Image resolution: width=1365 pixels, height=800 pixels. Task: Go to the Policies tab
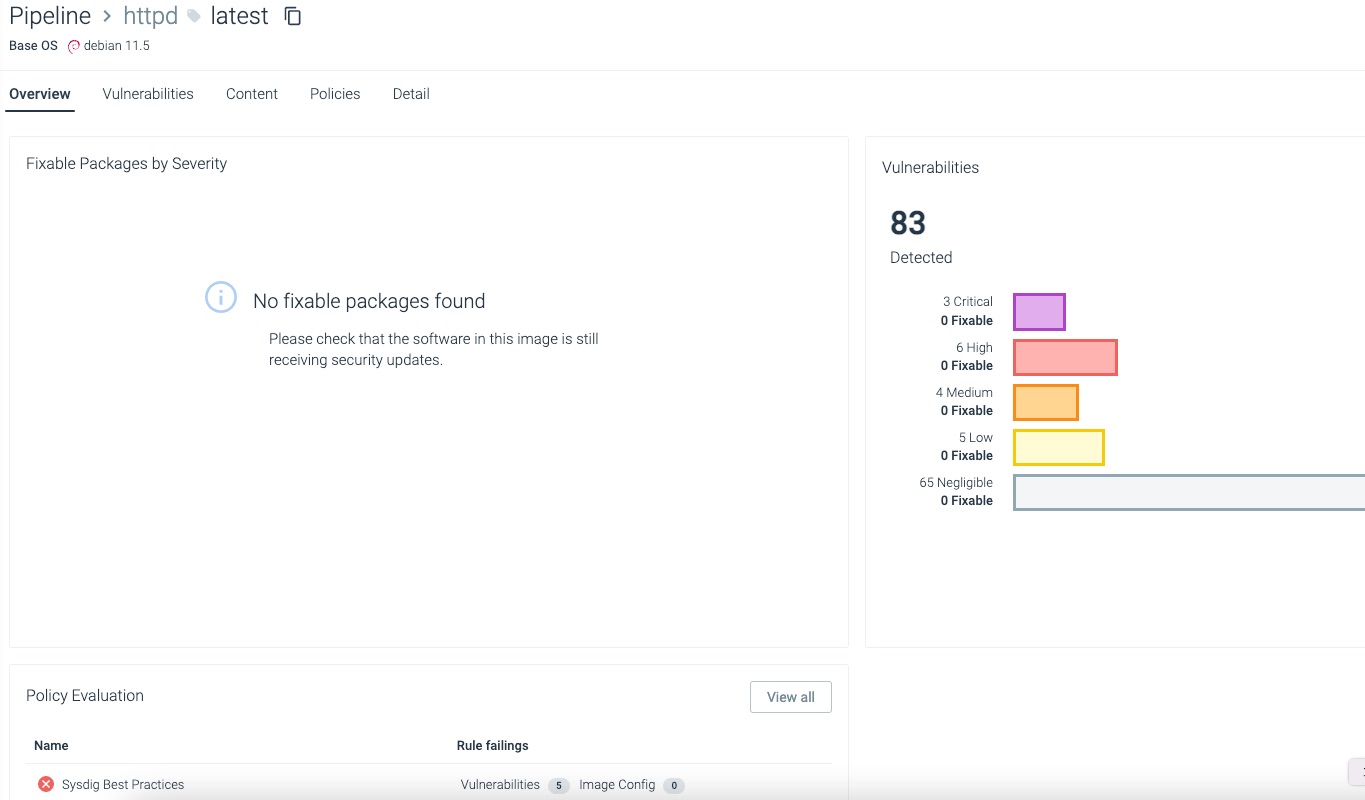[335, 94]
